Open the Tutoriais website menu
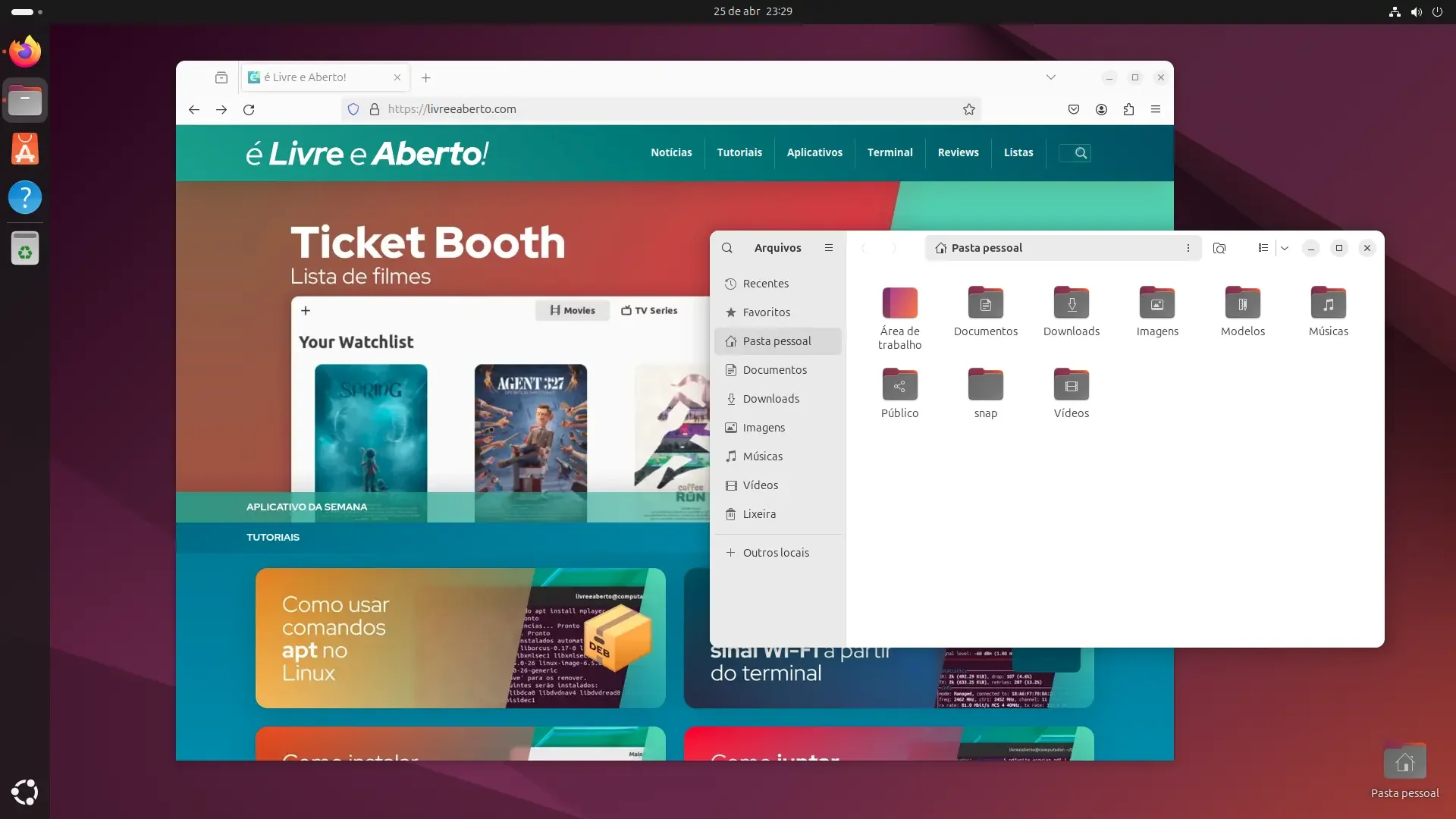The width and height of the screenshot is (1456, 819). point(739,153)
